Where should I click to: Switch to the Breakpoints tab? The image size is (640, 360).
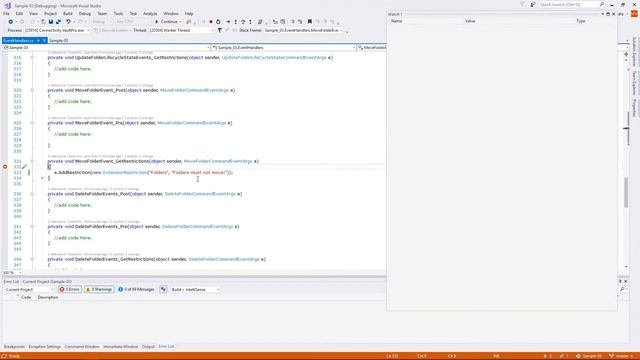point(14,347)
